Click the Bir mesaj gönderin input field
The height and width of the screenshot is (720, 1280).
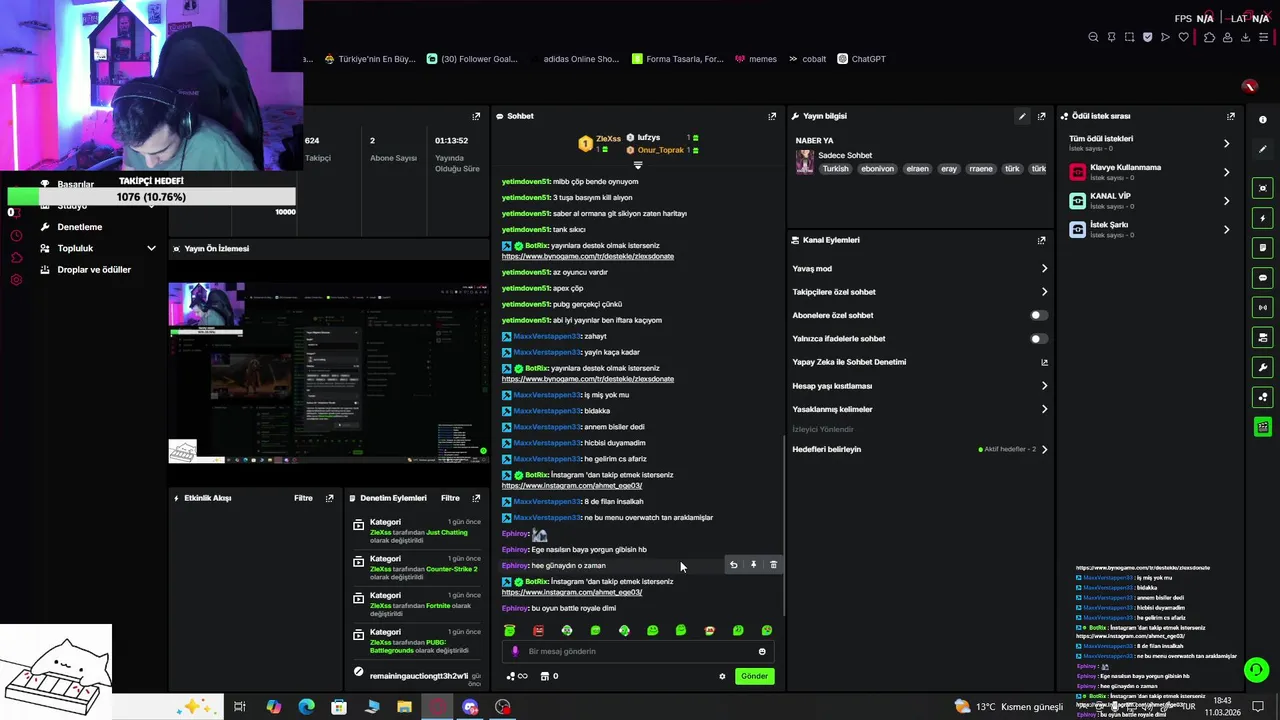(638, 651)
